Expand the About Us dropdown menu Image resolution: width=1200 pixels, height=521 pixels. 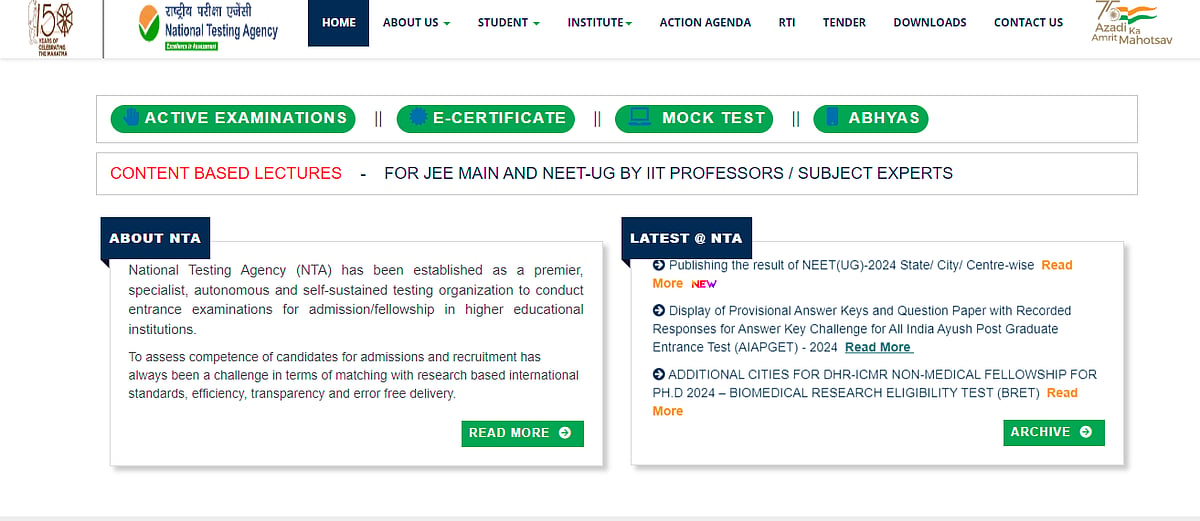click(417, 23)
